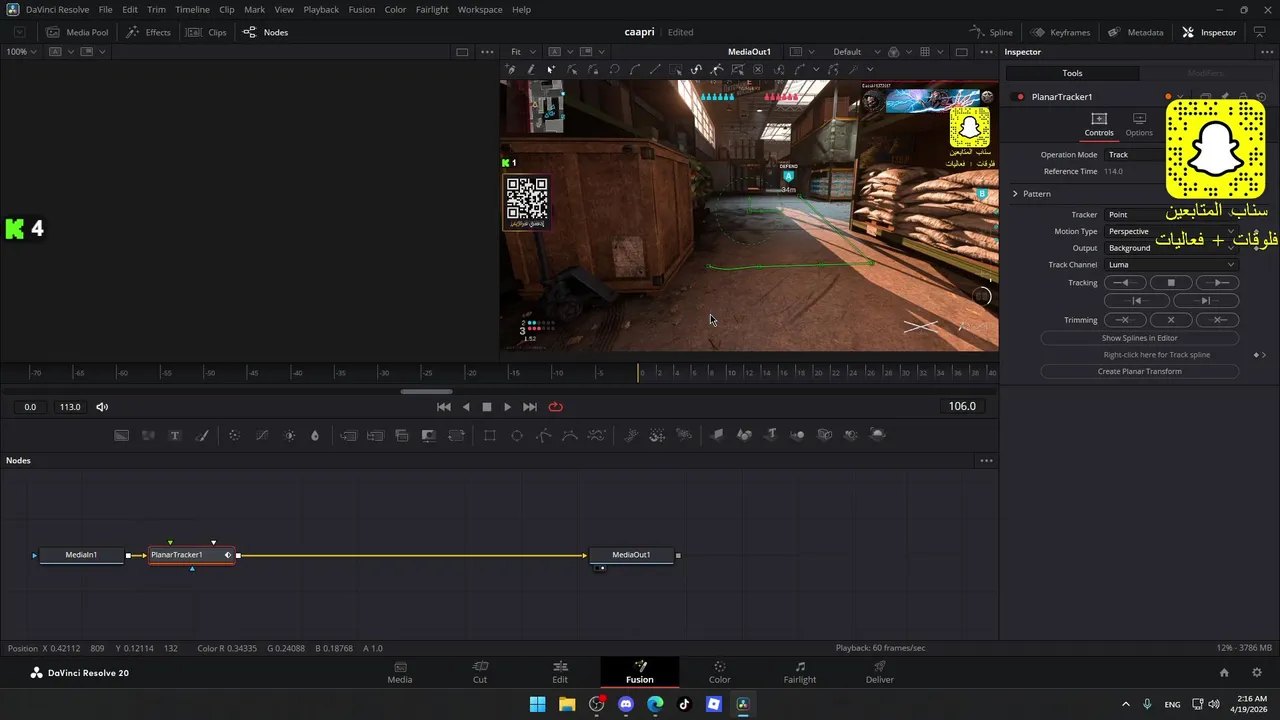Image resolution: width=1280 pixels, height=720 pixels.
Task: Play the clip forward
Action: [507, 407]
